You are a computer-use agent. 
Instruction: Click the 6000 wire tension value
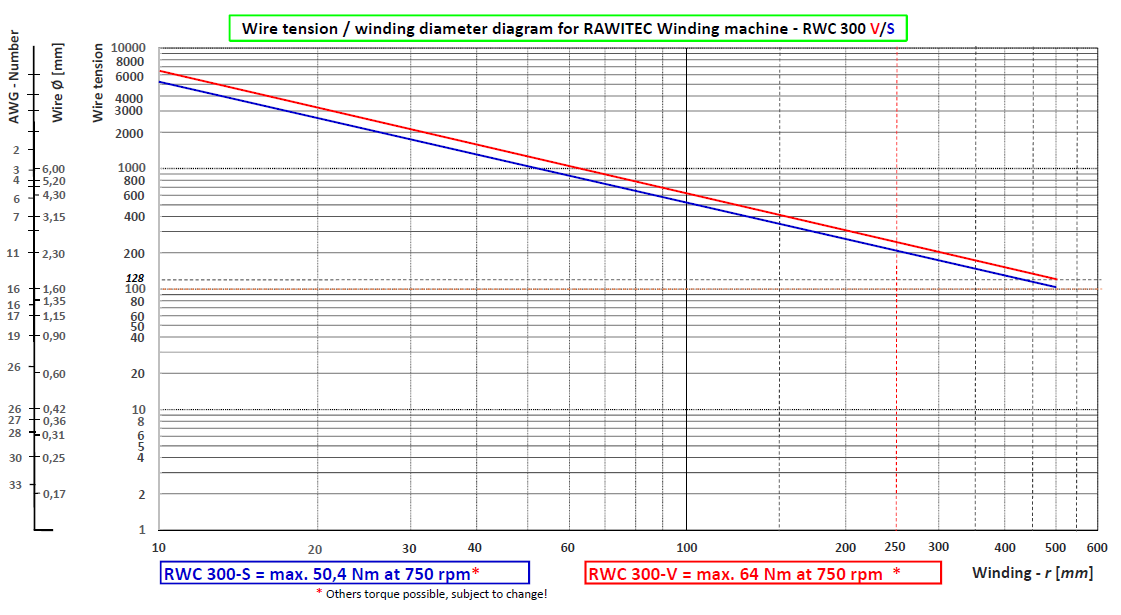[129, 77]
